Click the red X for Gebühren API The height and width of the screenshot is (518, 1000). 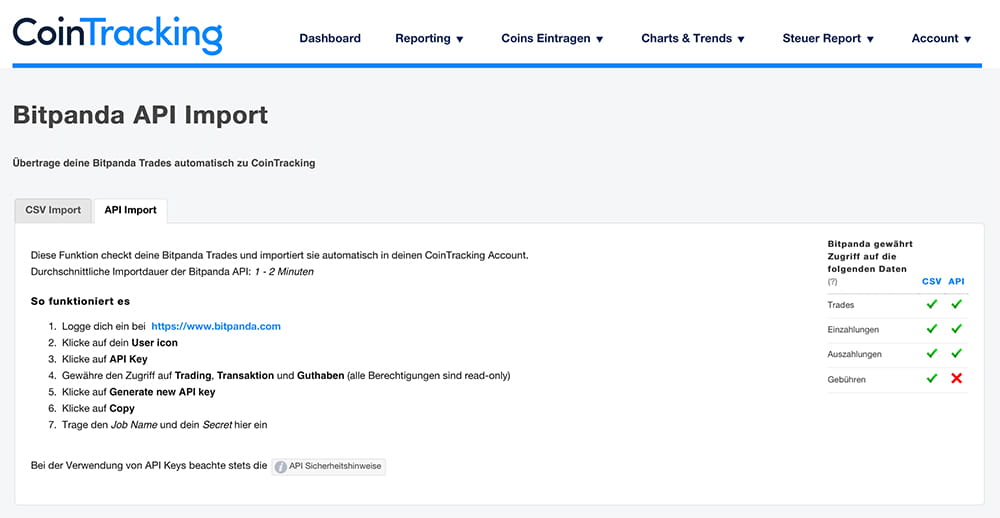click(x=956, y=378)
